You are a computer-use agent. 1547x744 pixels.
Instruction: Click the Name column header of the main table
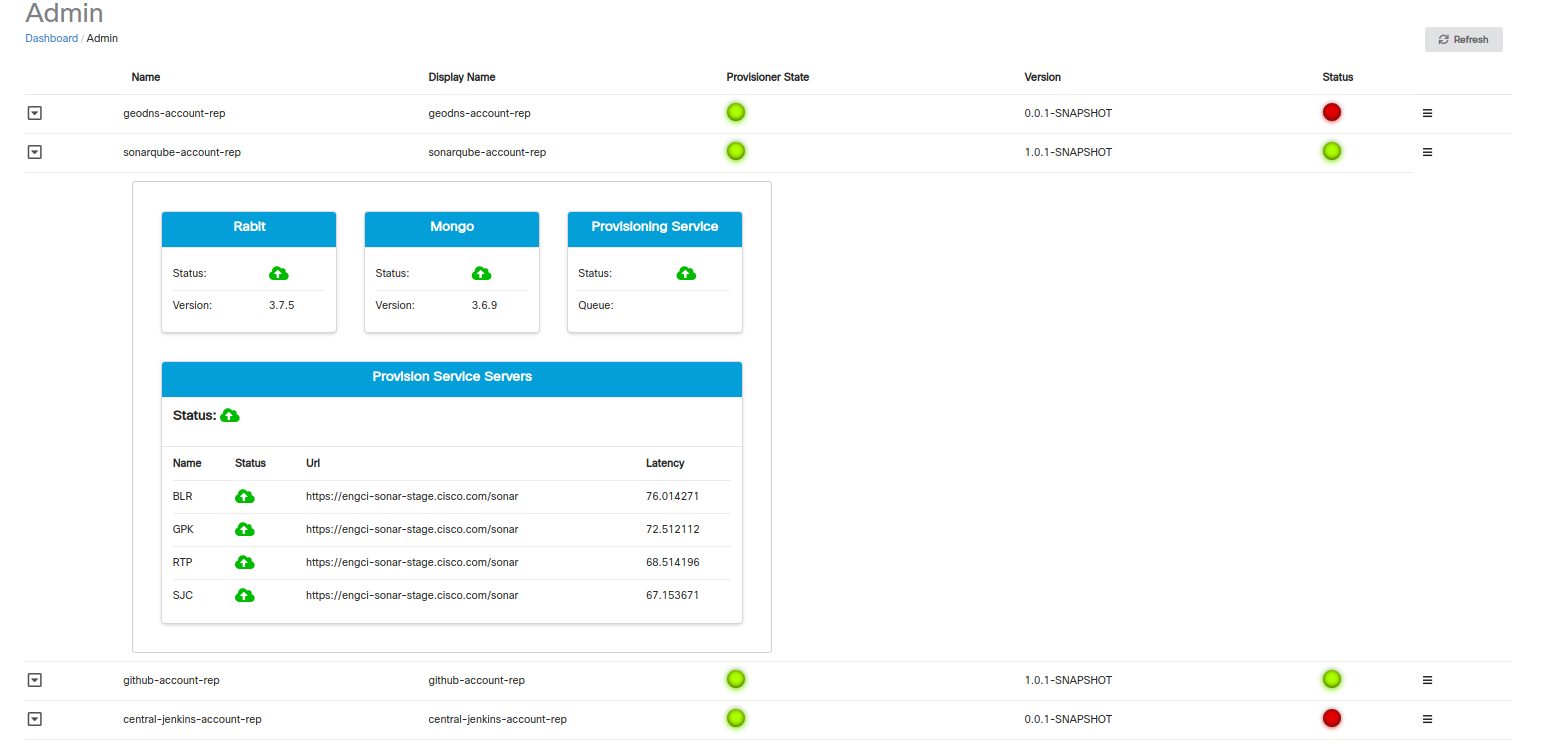[146, 77]
